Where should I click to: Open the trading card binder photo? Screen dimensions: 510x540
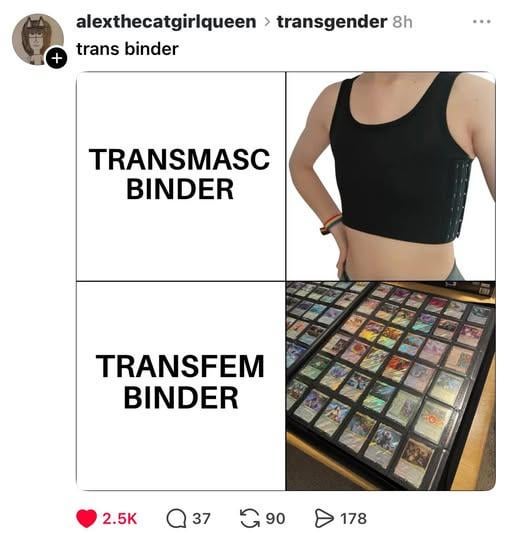391,386
